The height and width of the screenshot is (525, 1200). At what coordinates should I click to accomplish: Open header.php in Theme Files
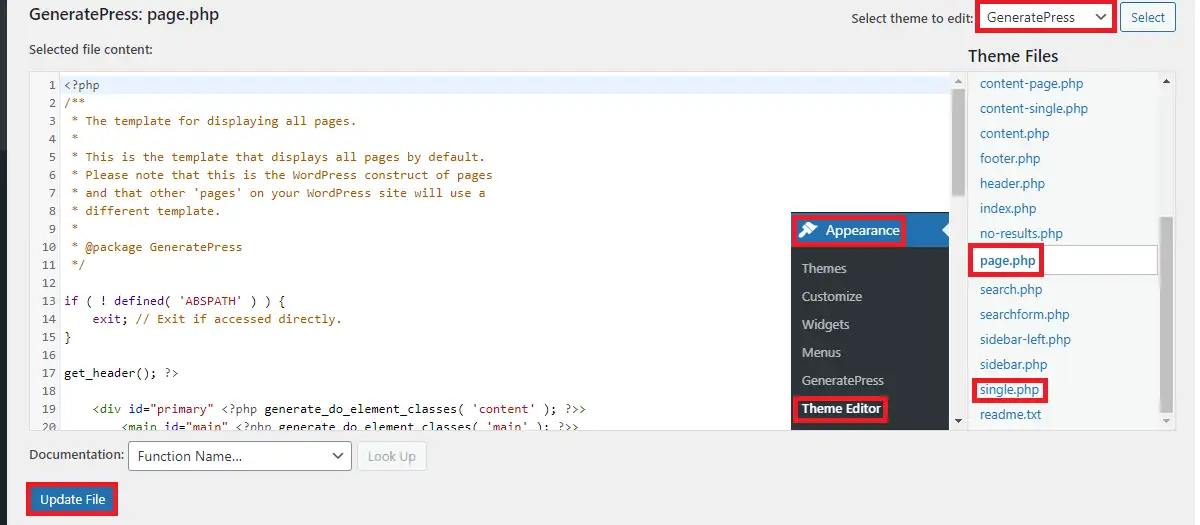(x=1012, y=184)
